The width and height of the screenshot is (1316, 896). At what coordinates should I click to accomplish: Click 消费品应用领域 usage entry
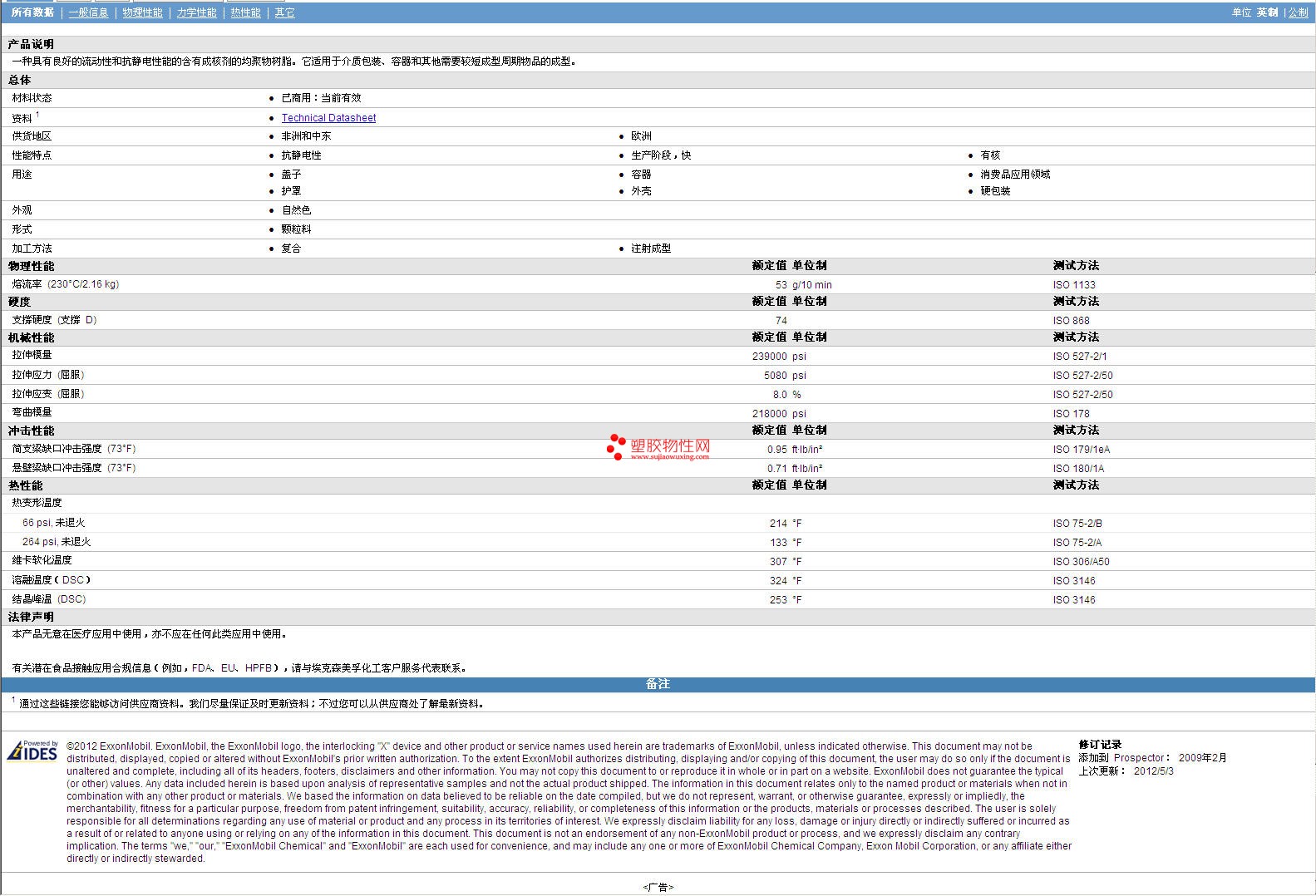point(1015,175)
